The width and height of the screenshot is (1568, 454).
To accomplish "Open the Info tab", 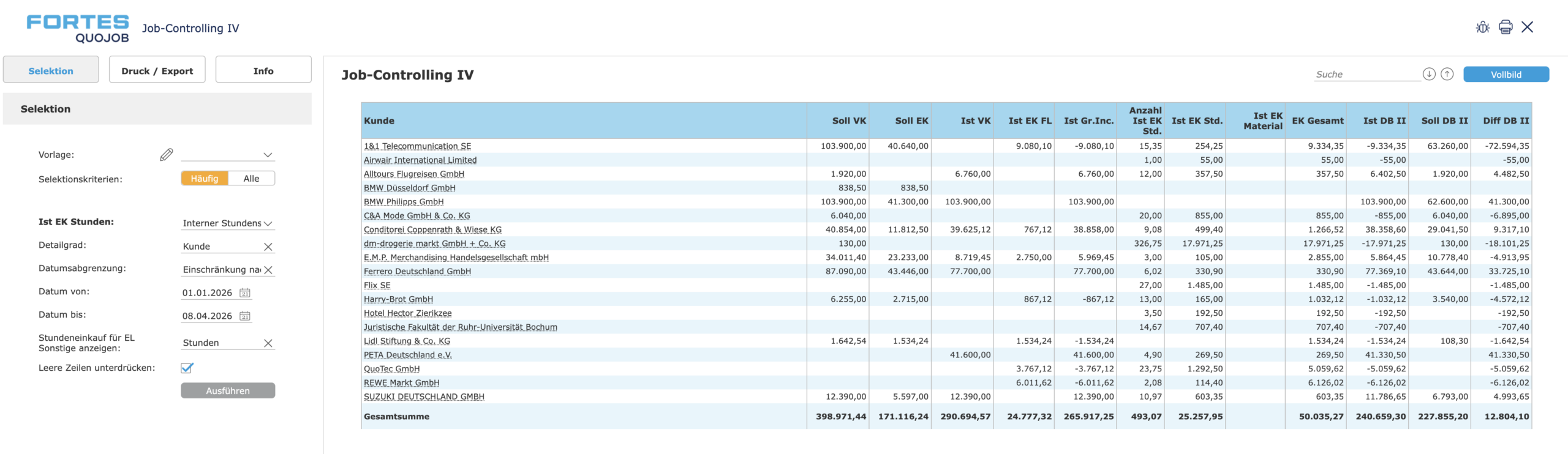I will (x=263, y=71).
